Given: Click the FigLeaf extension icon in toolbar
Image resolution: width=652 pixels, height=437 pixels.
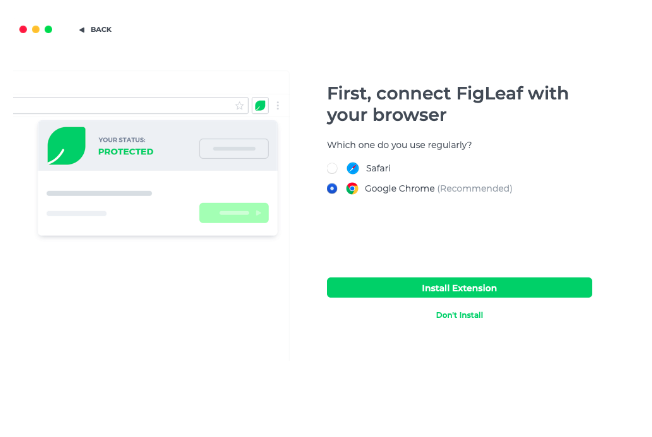Looking at the screenshot, I should click(260, 105).
